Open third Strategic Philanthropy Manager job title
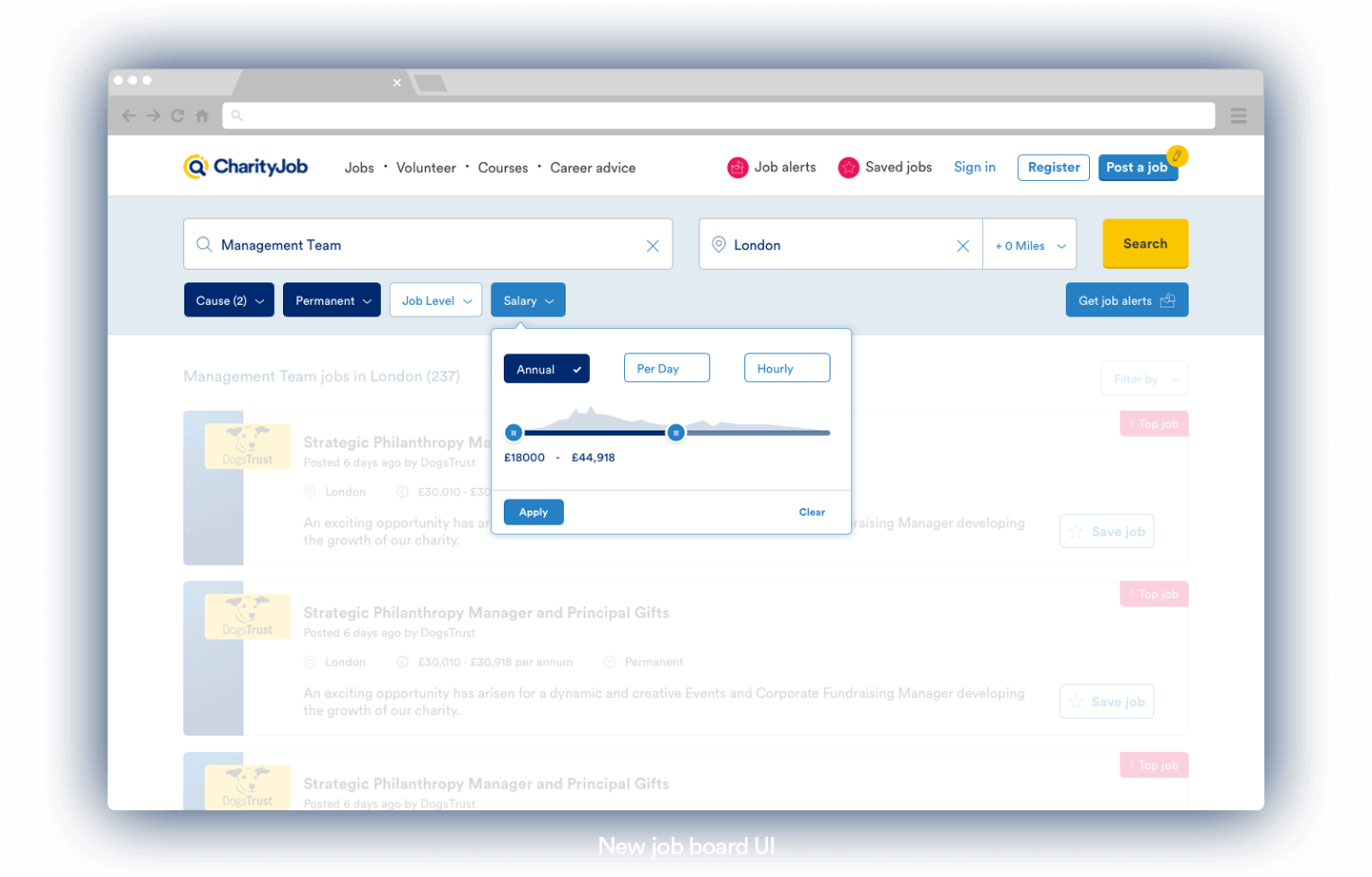This screenshot has width=1372, height=877. pyautogui.click(x=486, y=784)
